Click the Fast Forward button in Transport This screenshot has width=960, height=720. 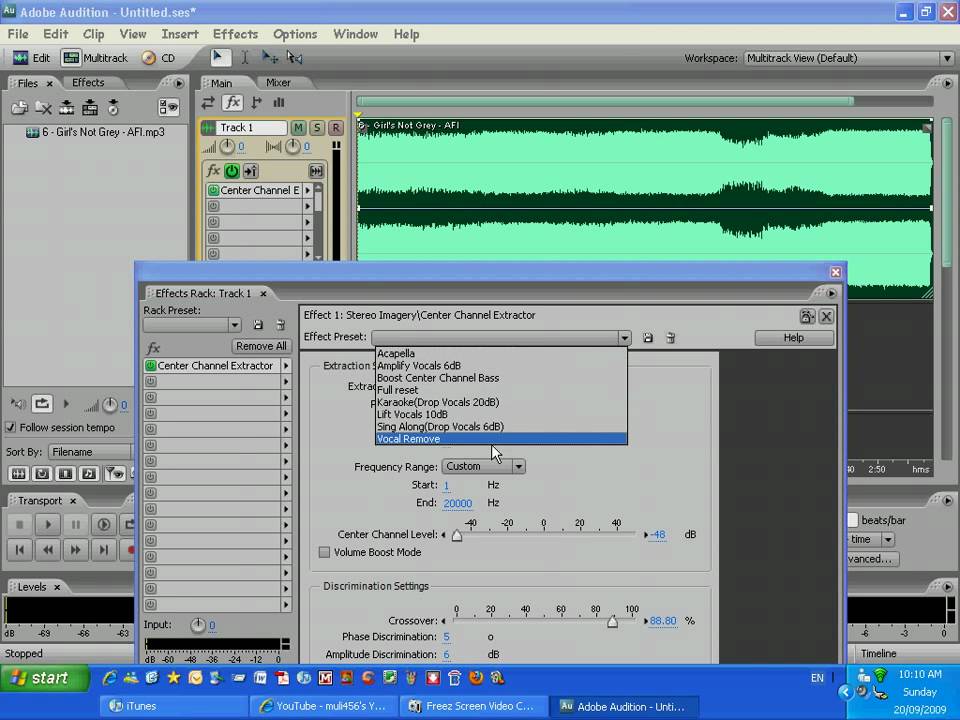coord(76,550)
